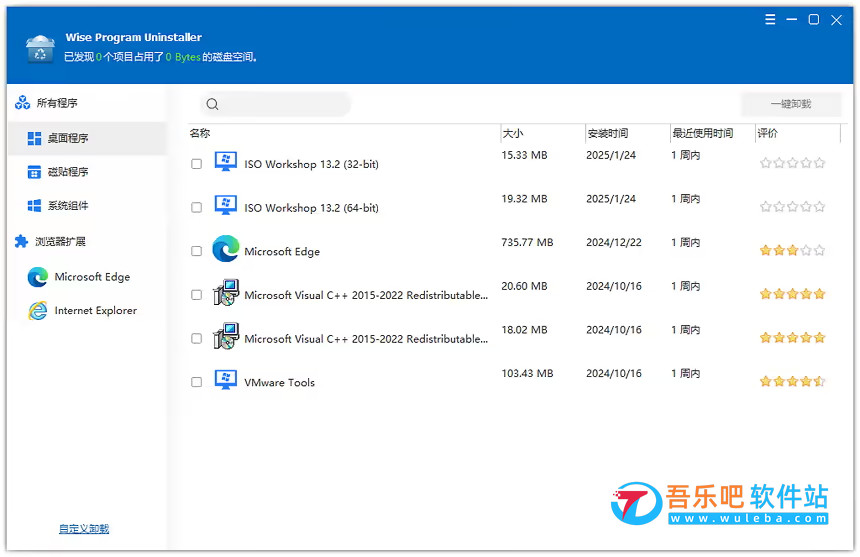Click the 浏览器扩展 puzzle piece icon
The width and height of the screenshot is (860, 557).
click(21, 241)
